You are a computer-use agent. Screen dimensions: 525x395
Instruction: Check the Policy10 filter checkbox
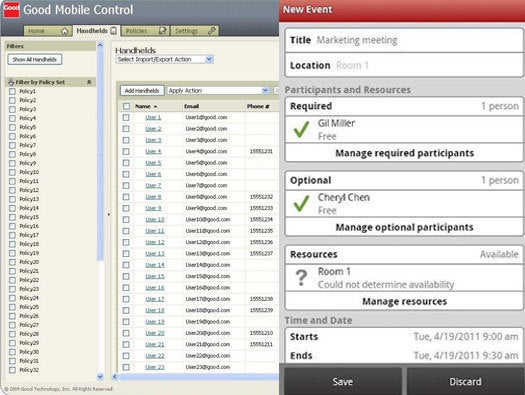coord(12,172)
